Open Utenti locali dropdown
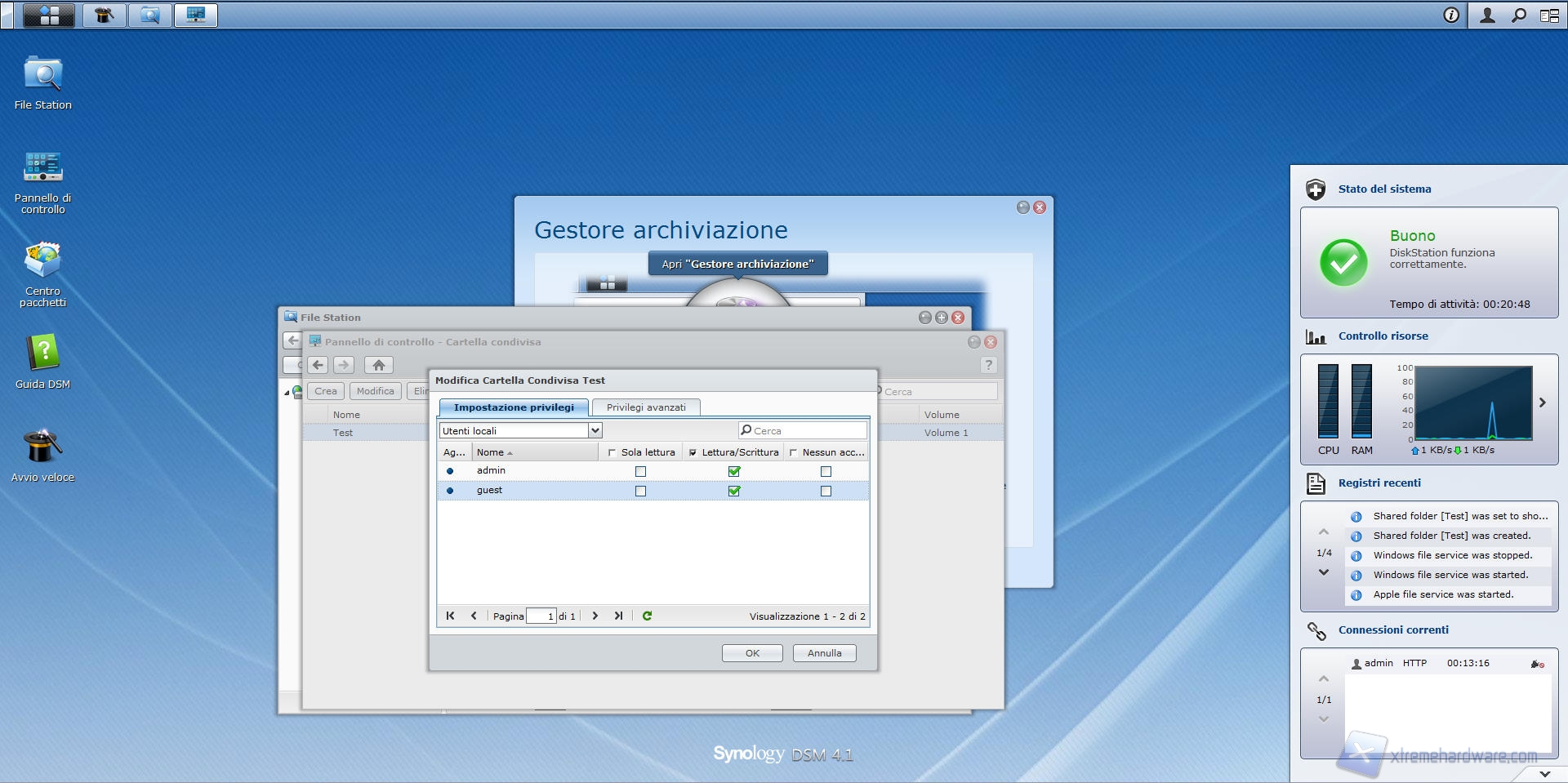 (x=595, y=430)
